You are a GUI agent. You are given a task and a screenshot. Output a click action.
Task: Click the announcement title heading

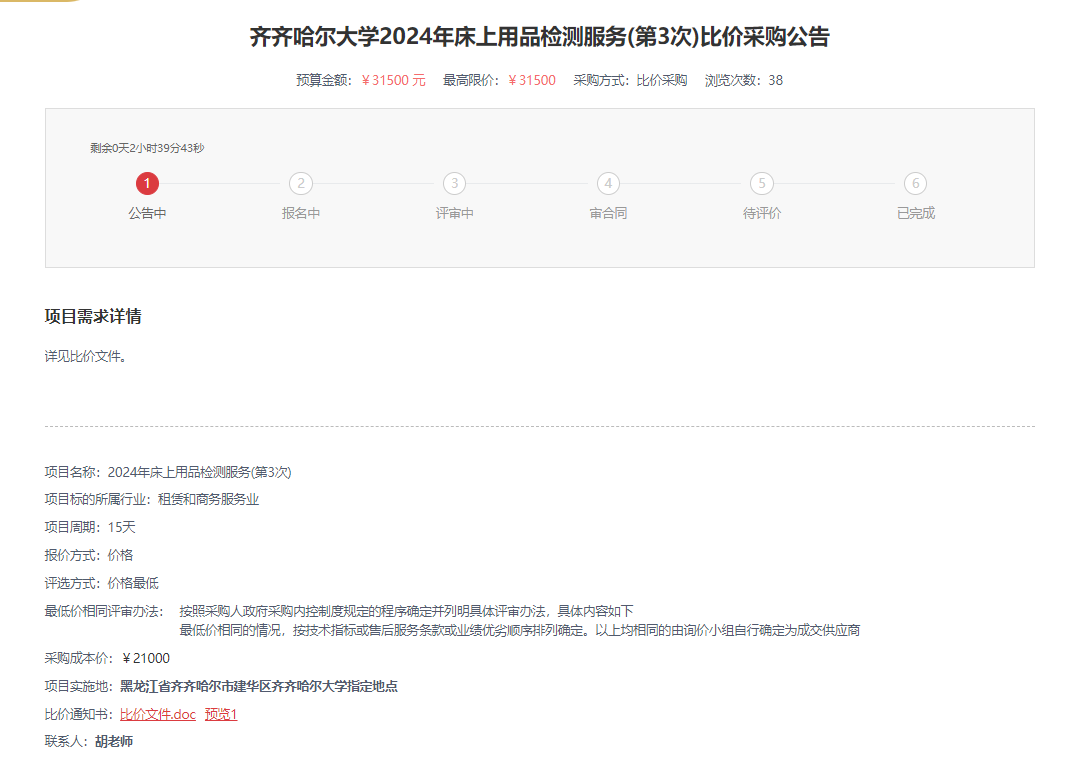[x=539, y=38]
